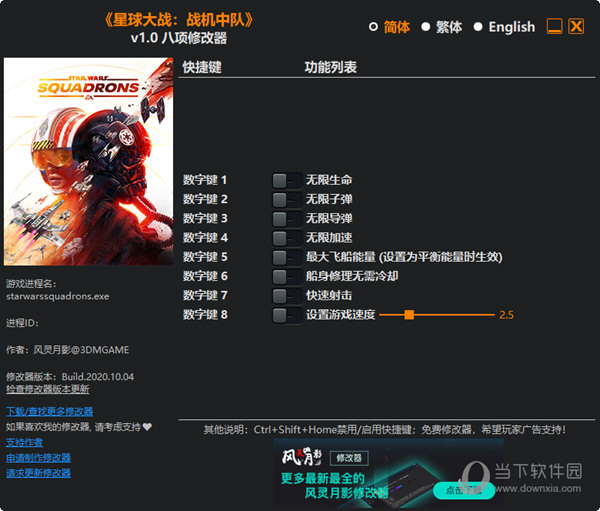The width and height of the screenshot is (600, 511).
Task: Close the trainer with X icon
Action: (x=576, y=26)
